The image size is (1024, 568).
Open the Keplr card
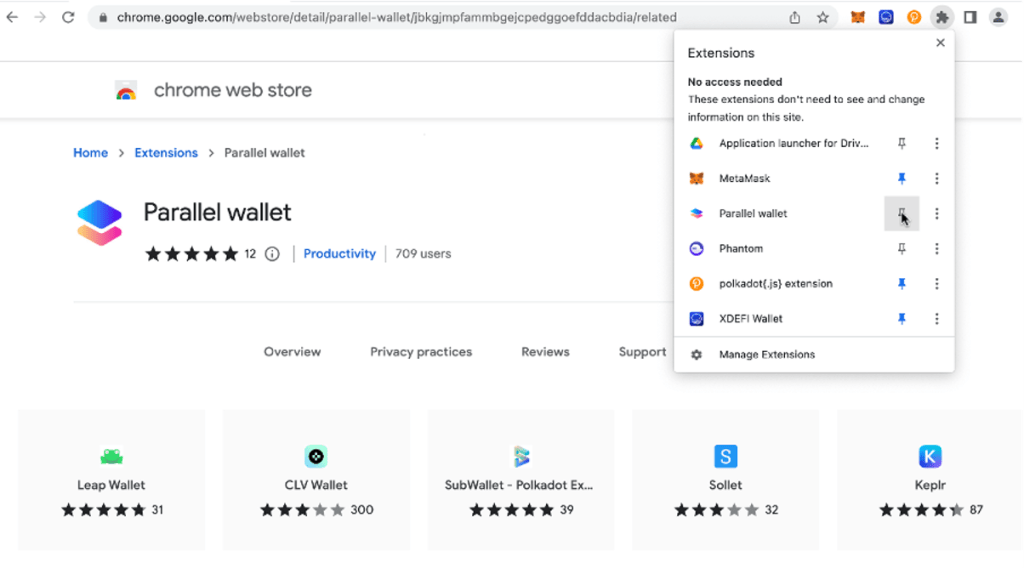tap(930, 480)
